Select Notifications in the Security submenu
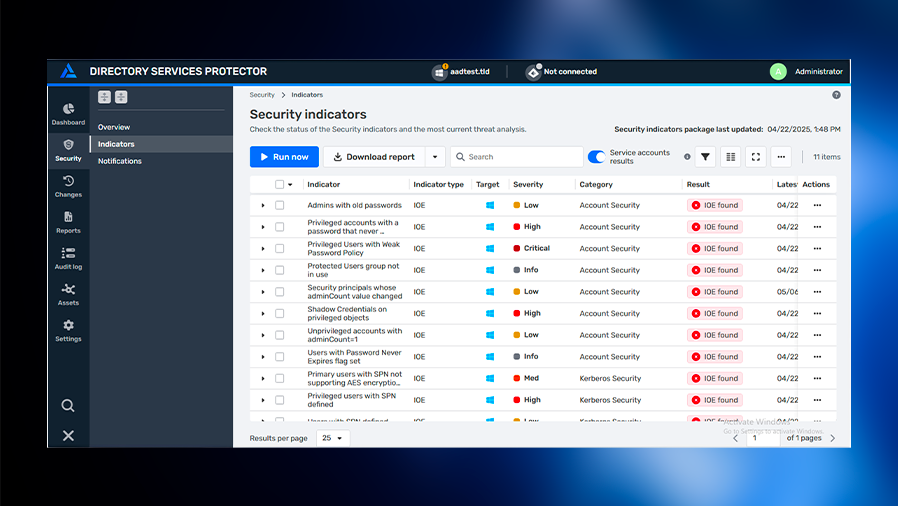The image size is (898, 506). [120, 161]
